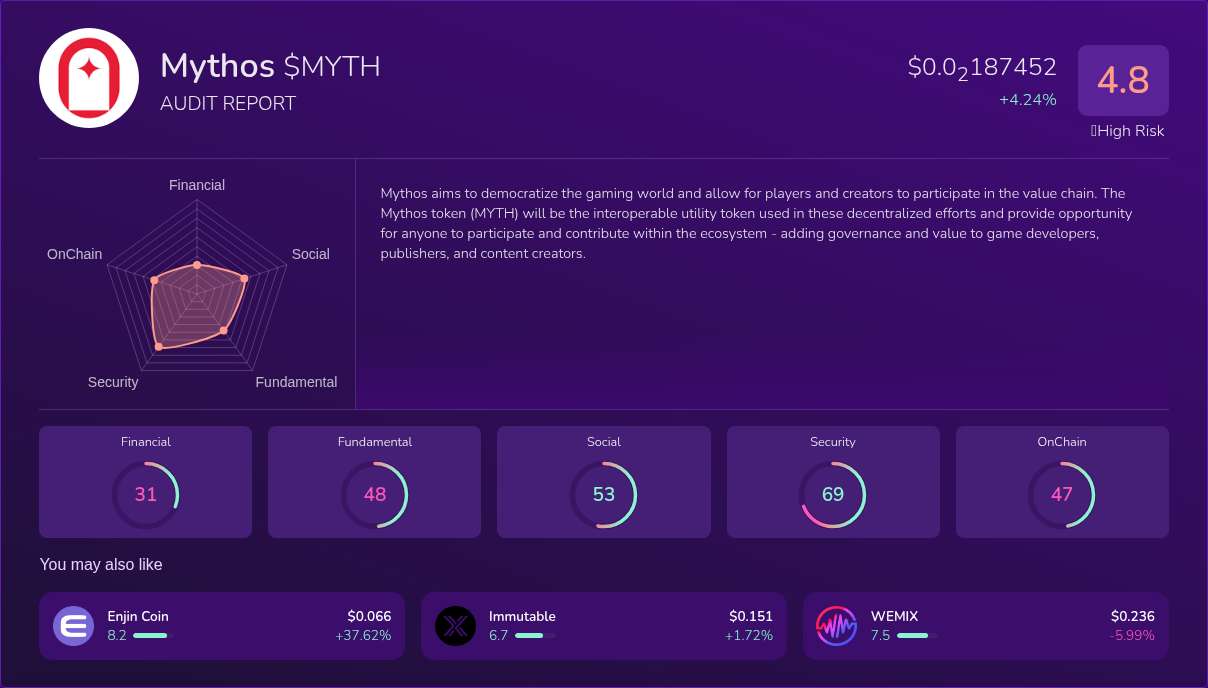Click the Financial score ring showing 31
Viewport: 1208px width, 688px height.
[145, 494]
